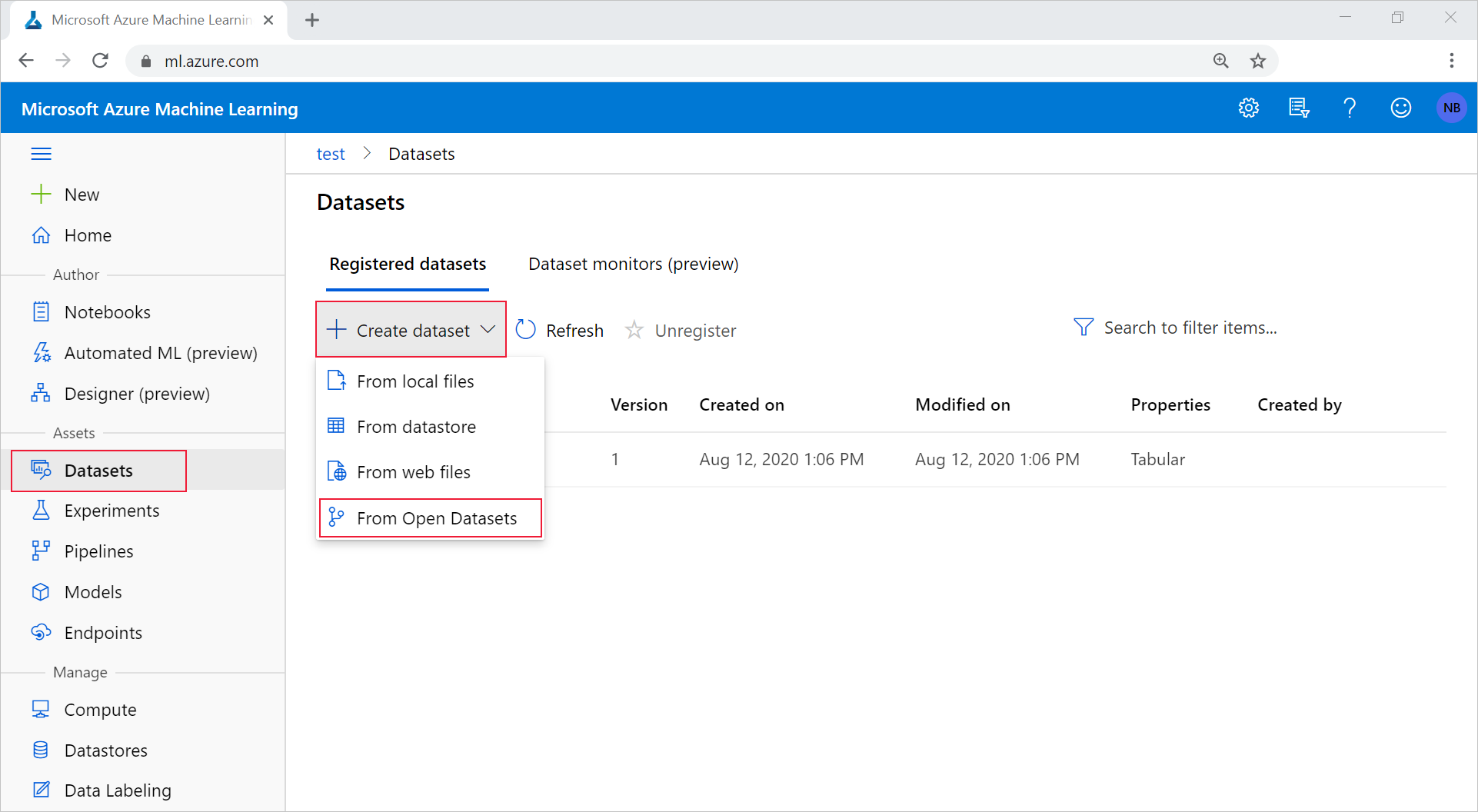Bookmark page with star icon
The height and width of the screenshot is (812, 1478).
coord(1258,61)
